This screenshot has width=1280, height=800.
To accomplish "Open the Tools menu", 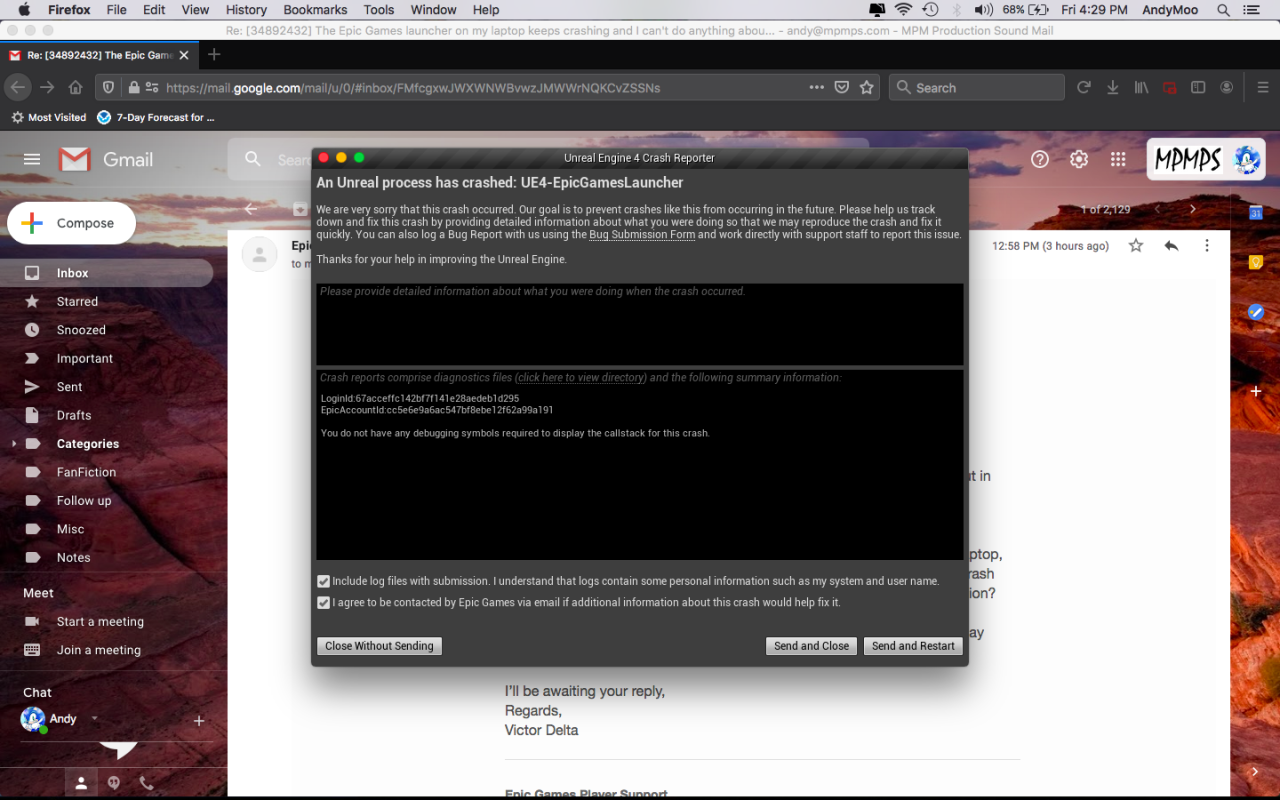I will coord(379,10).
